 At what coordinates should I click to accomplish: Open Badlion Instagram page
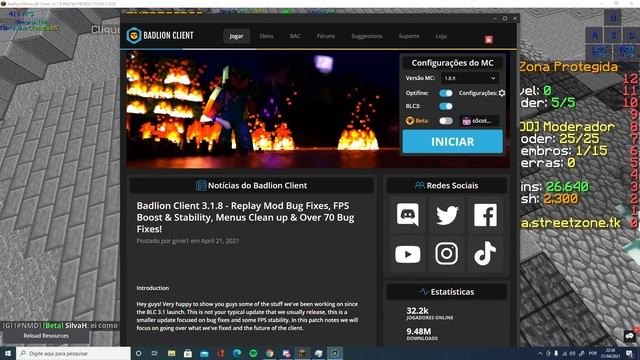click(x=447, y=254)
